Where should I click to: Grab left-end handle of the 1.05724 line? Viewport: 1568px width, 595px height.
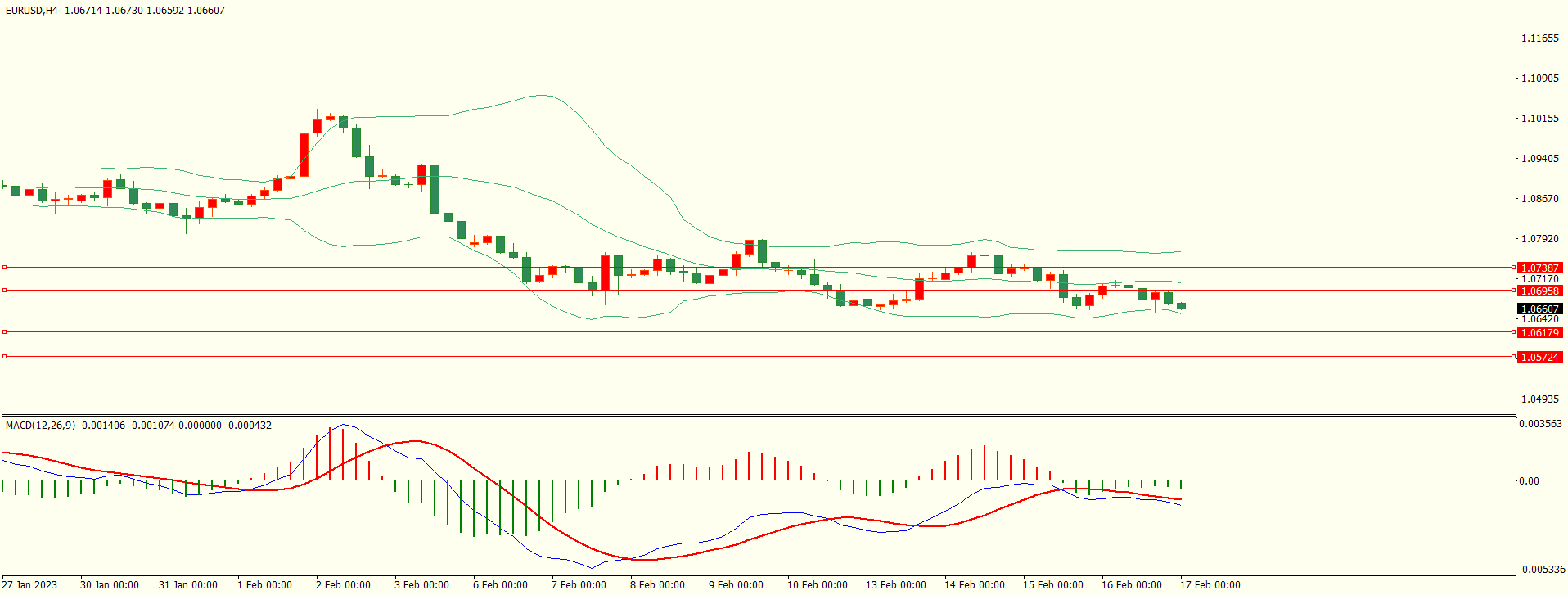4,356
